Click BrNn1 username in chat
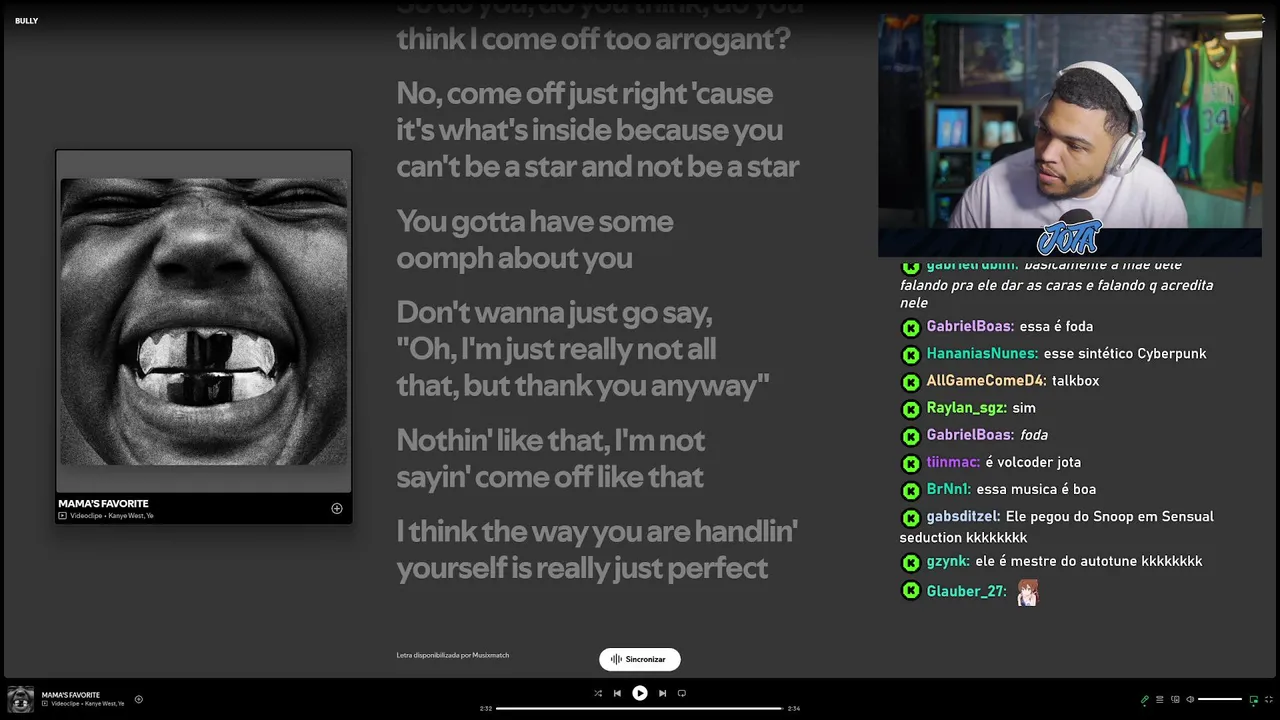Viewport: 1280px width, 720px height. 949,489
